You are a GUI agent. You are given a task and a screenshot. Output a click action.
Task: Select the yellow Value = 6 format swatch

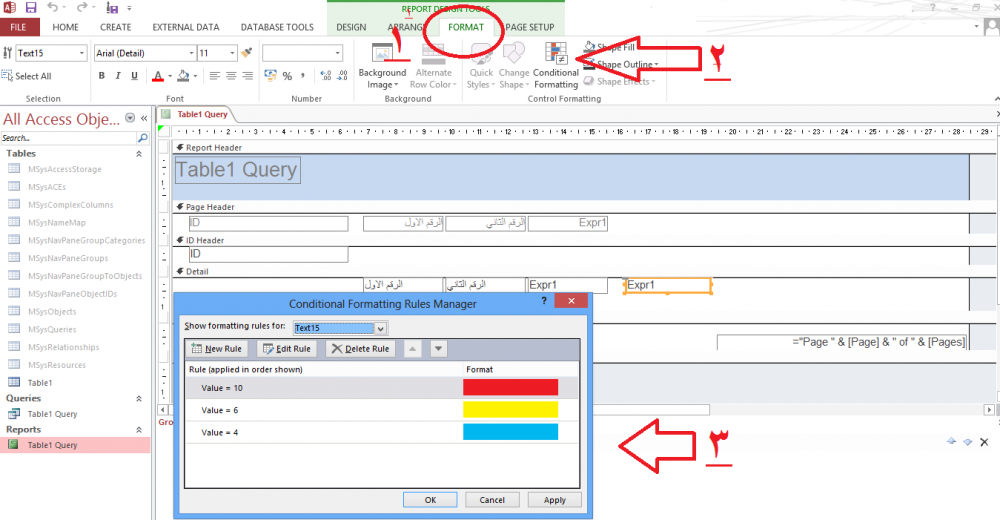coord(510,410)
